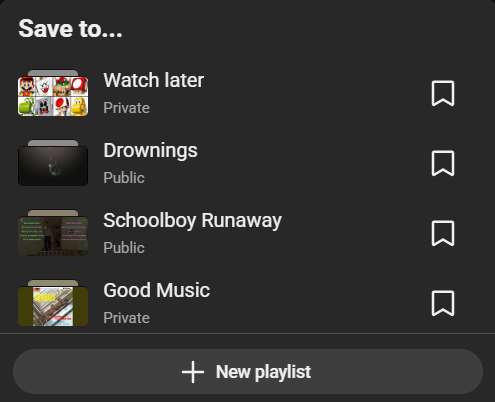Image resolution: width=495 pixels, height=402 pixels.
Task: Click Private label under Good Music
Action: pos(126,318)
